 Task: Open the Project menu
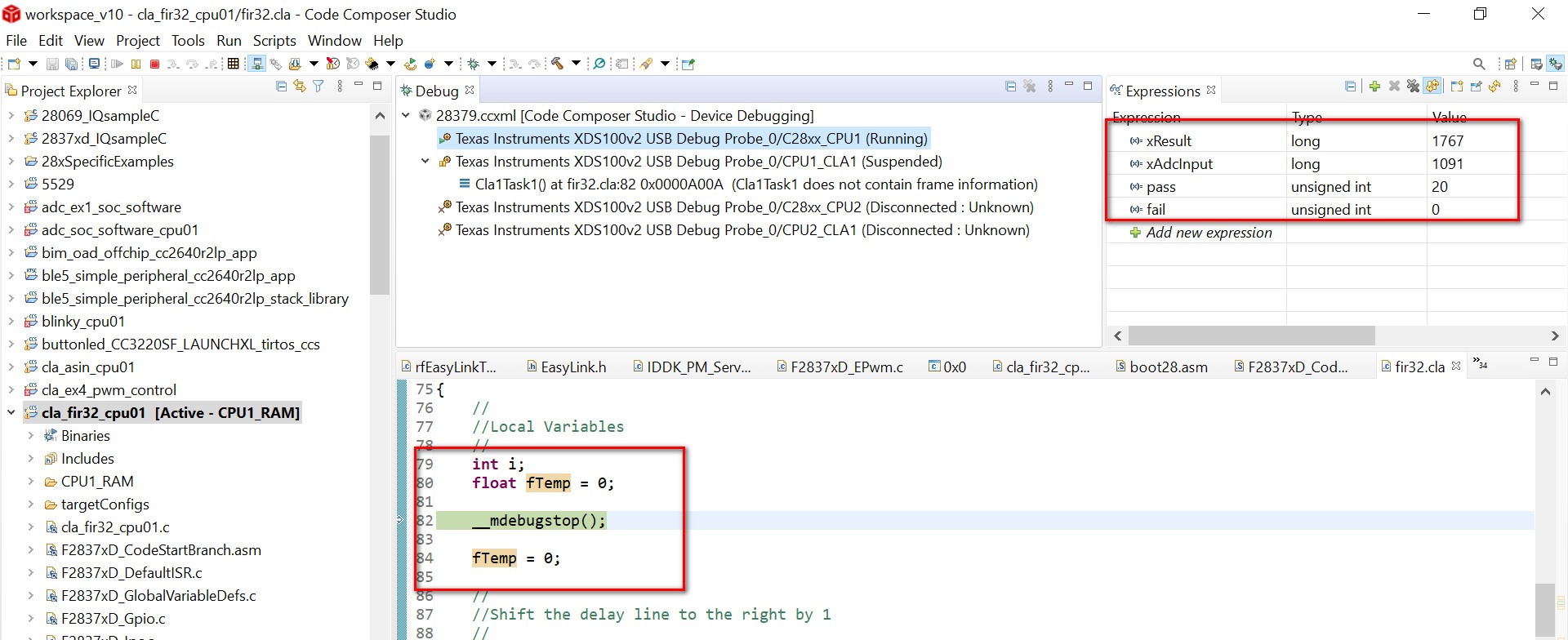[x=138, y=40]
